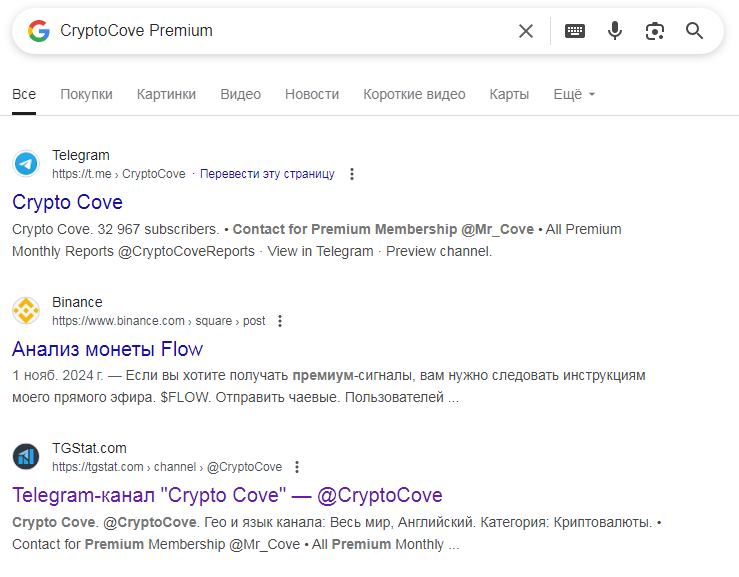The height and width of the screenshot is (577, 739).
Task: Open the Карты tab
Action: coord(509,94)
